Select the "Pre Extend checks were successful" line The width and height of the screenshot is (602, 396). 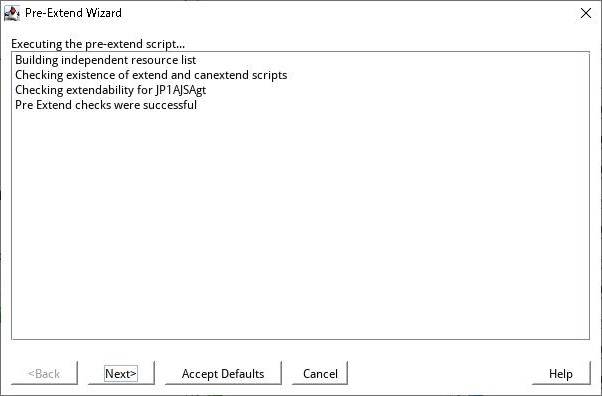pos(106,105)
